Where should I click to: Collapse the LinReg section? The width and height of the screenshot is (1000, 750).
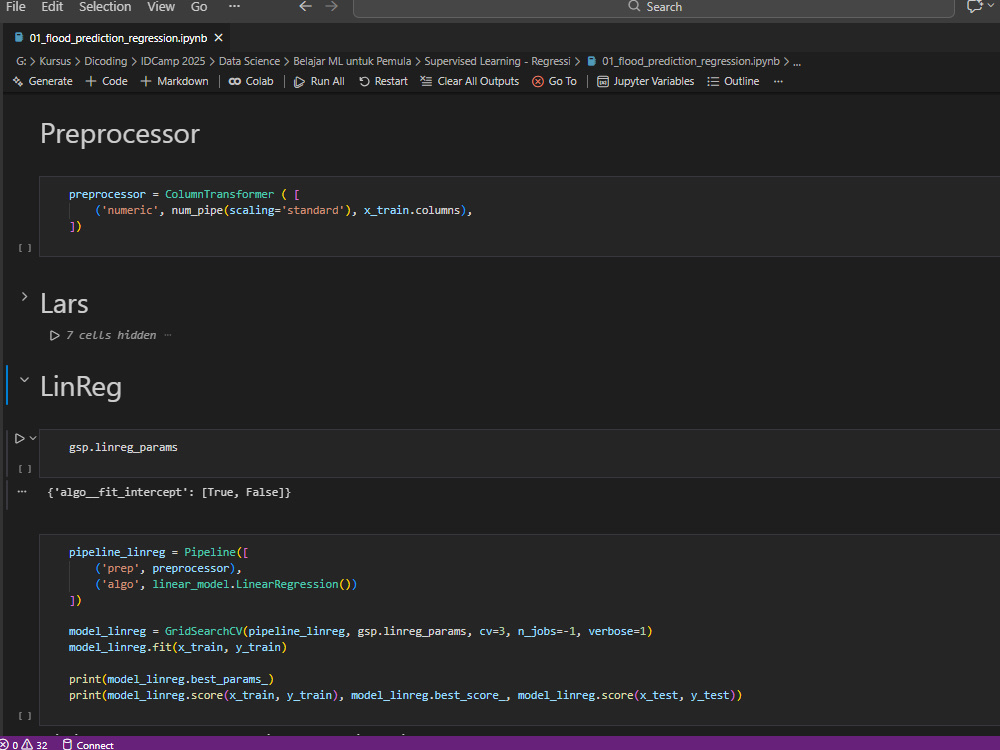24,379
